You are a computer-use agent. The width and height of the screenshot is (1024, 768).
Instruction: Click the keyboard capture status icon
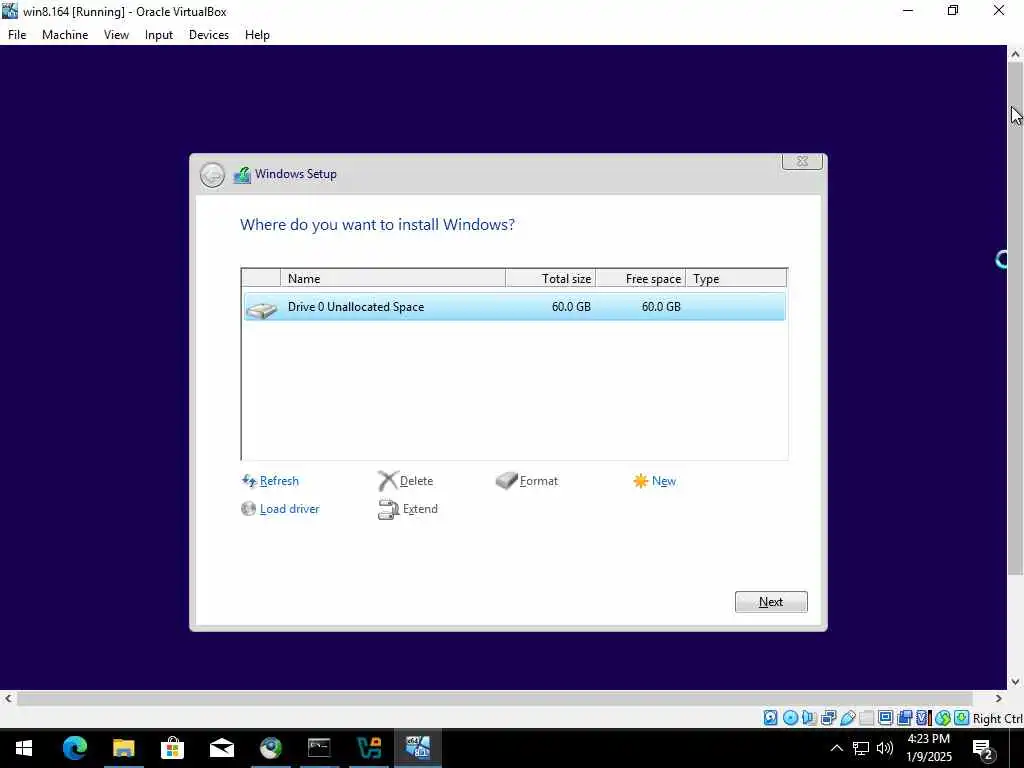click(961, 718)
